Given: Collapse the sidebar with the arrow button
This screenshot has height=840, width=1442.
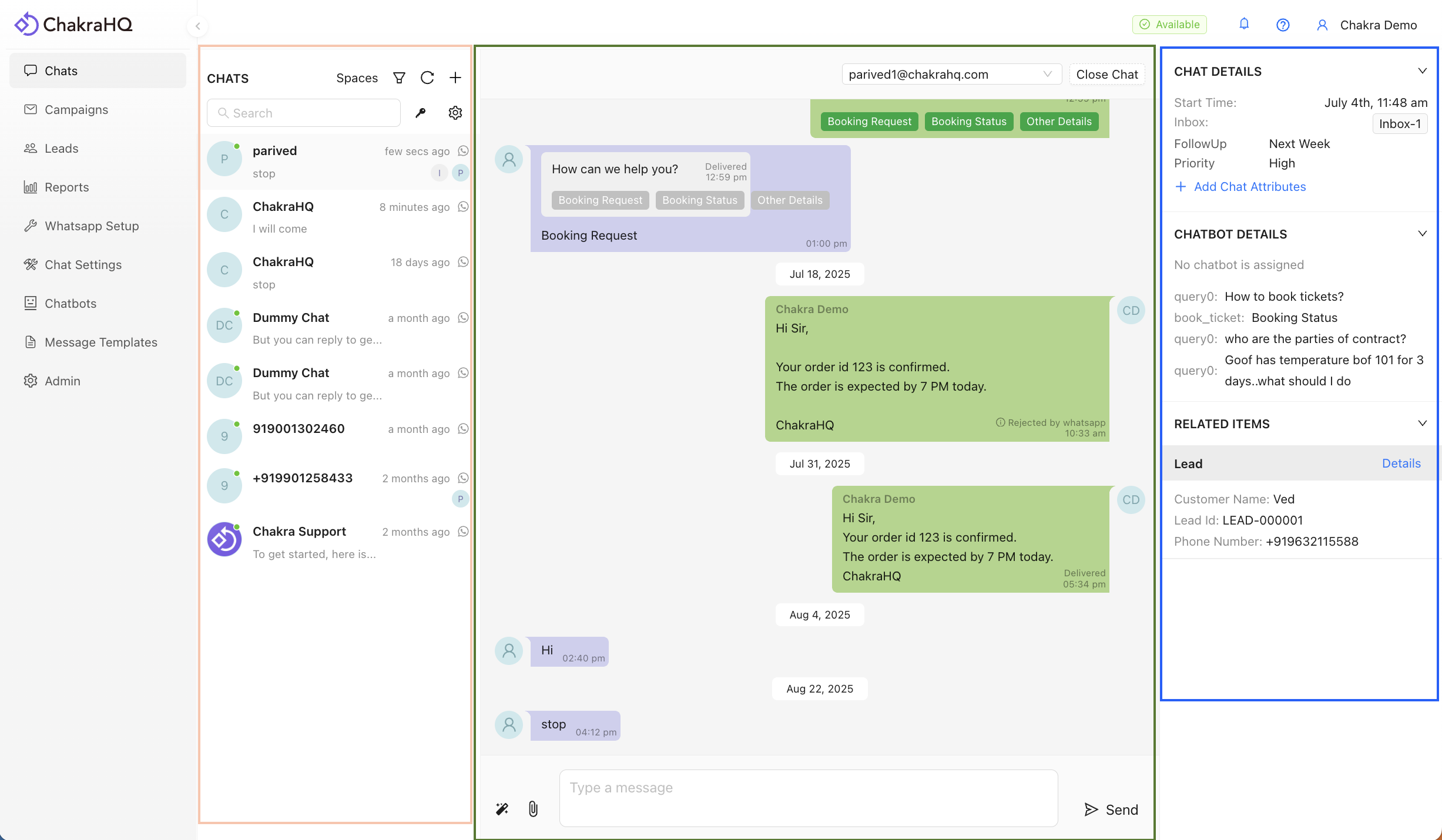Looking at the screenshot, I should (198, 26).
